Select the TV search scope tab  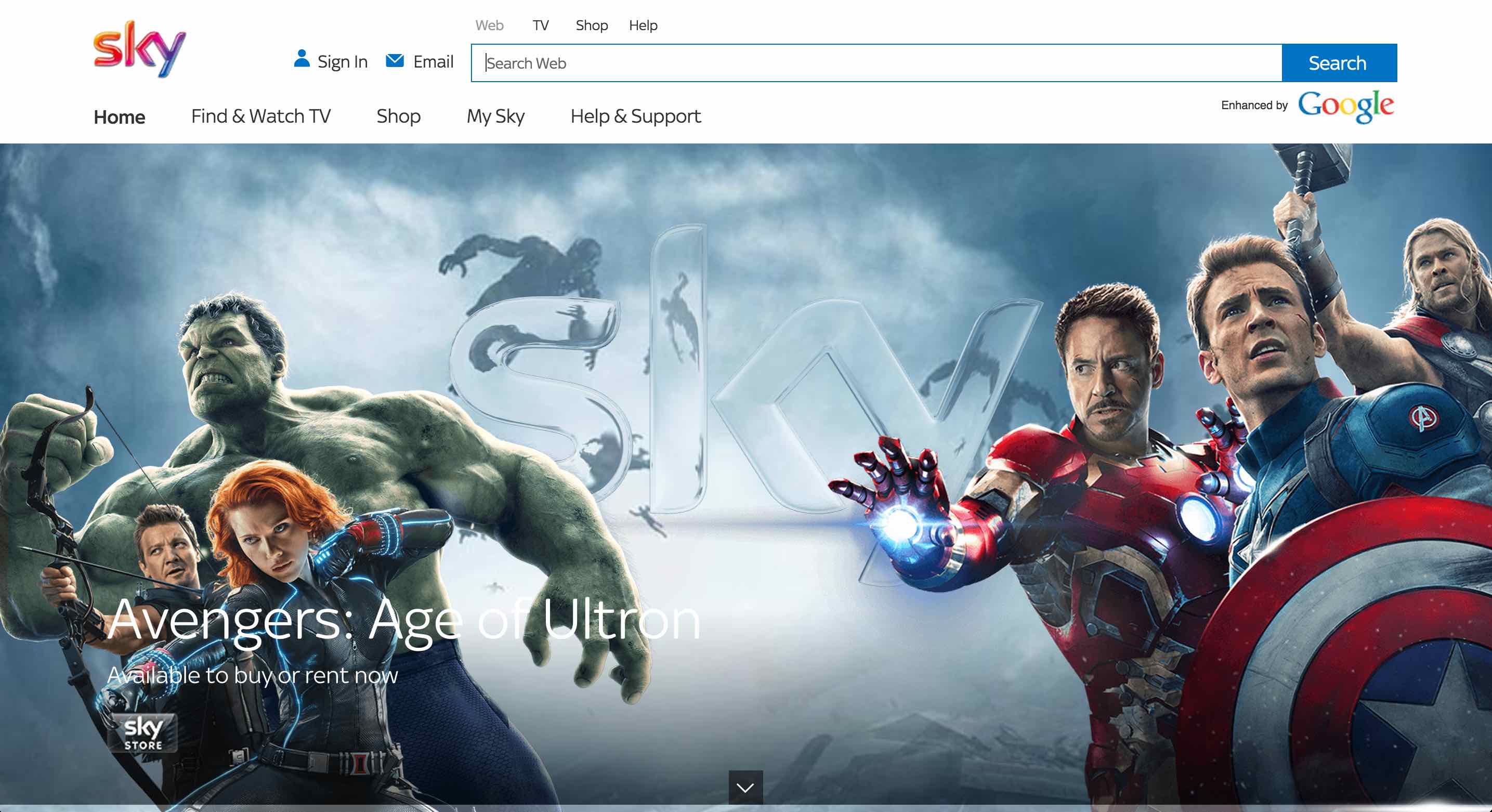coord(540,25)
